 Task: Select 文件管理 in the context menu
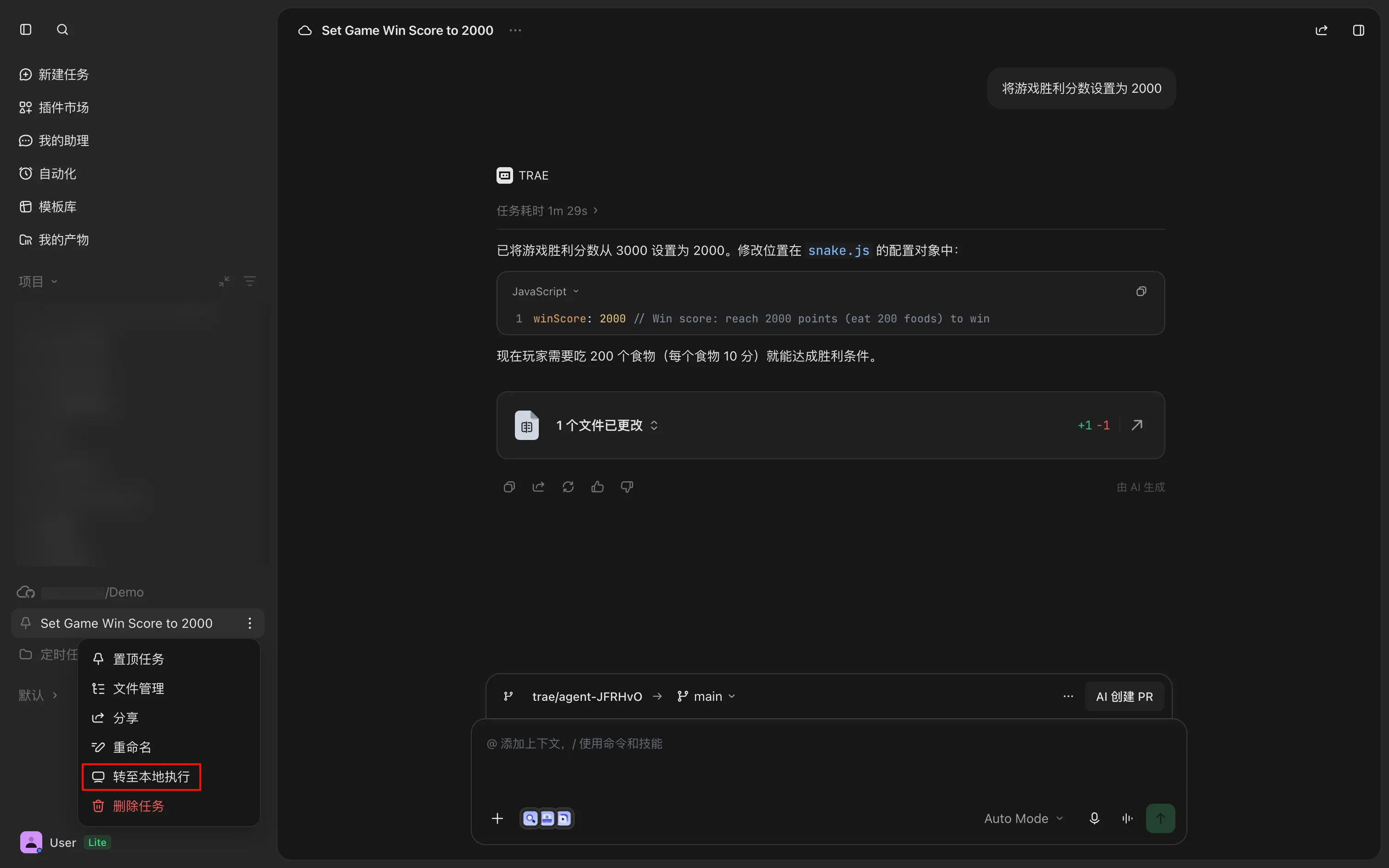coord(169,688)
